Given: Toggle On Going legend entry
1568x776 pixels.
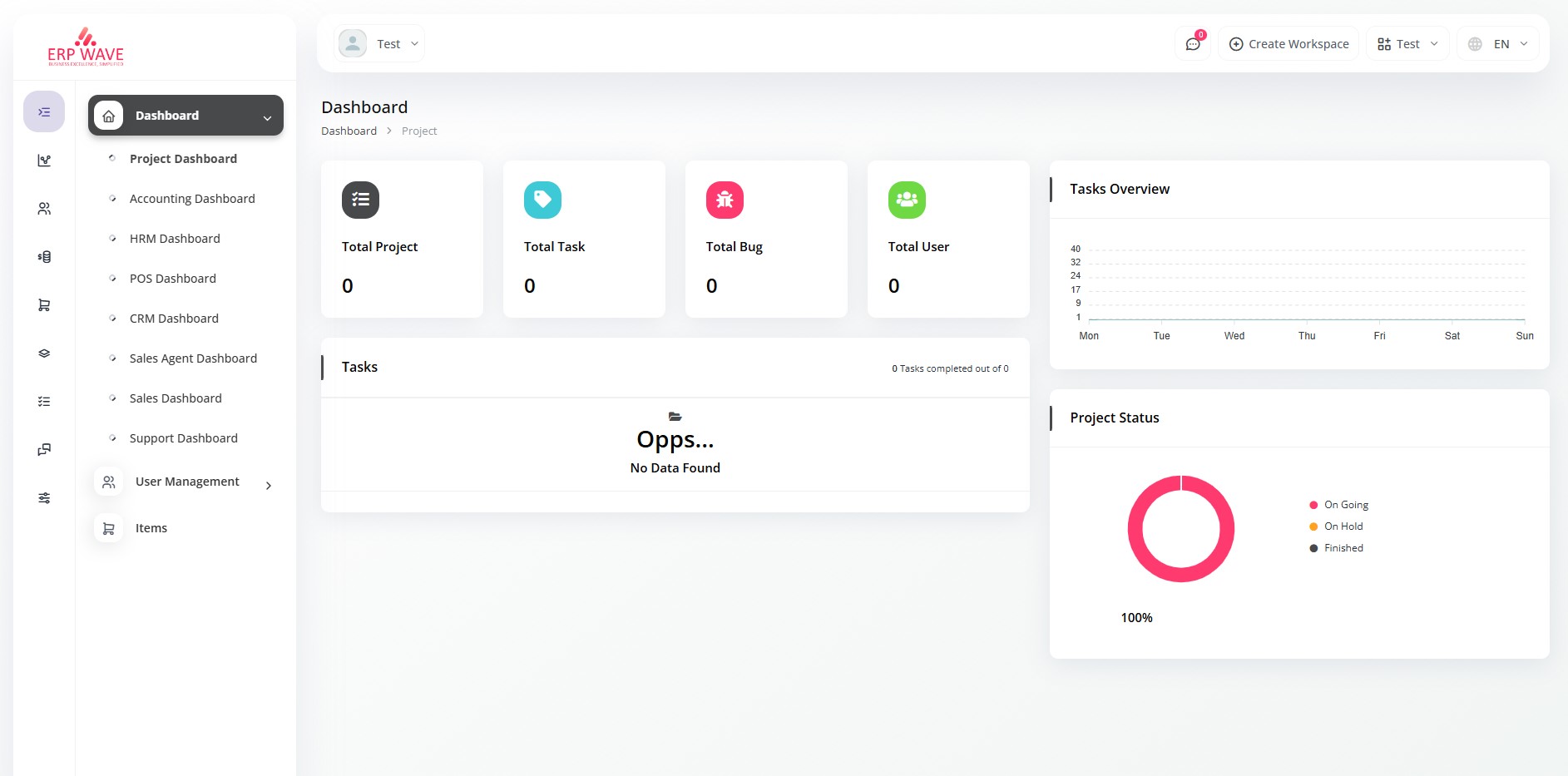Looking at the screenshot, I should pyautogui.click(x=1338, y=505).
